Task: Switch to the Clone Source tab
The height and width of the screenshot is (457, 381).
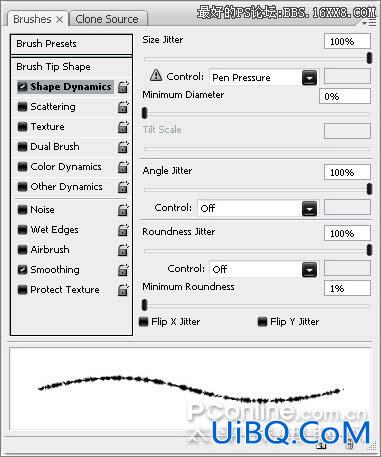Action: pyautogui.click(x=107, y=19)
